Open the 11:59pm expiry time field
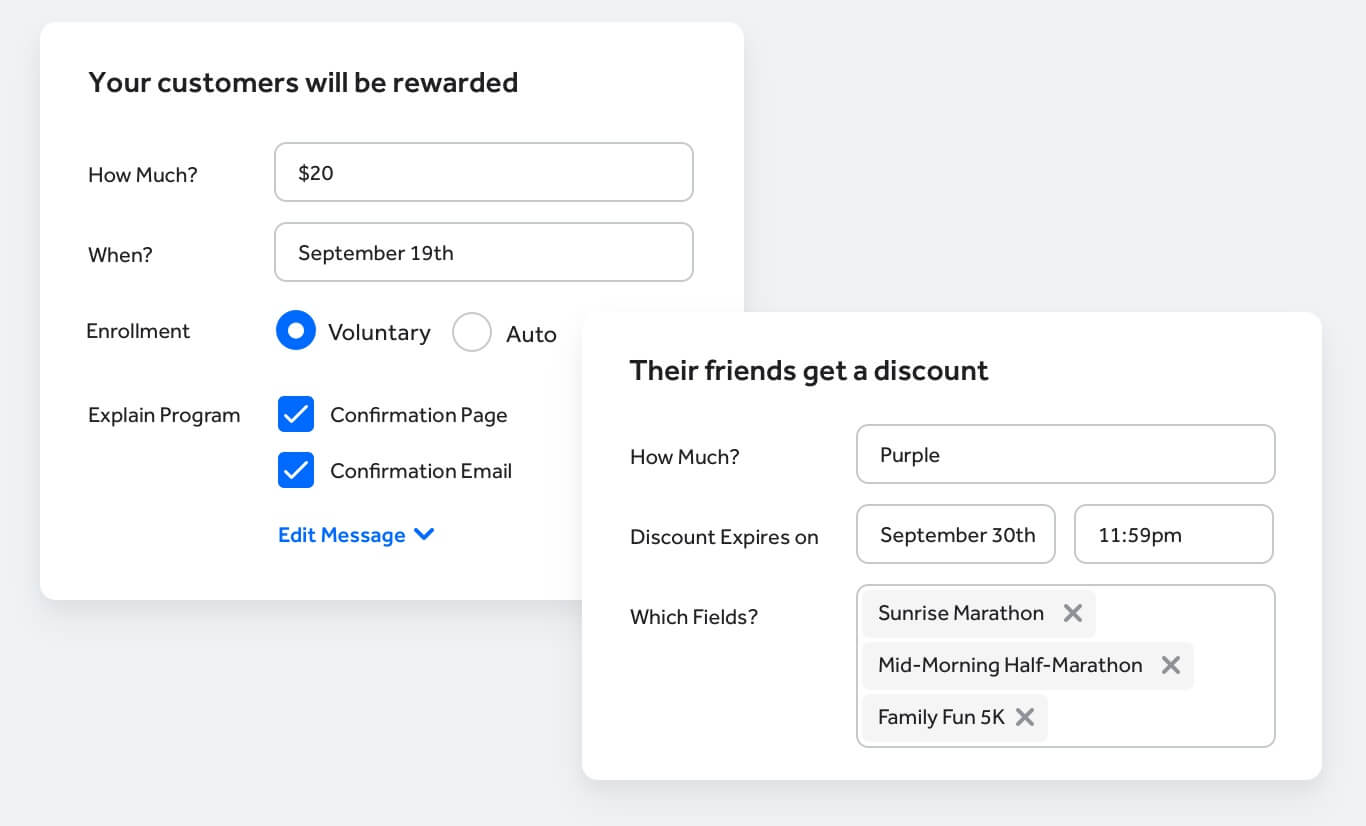The image size is (1366, 826). [1173, 535]
